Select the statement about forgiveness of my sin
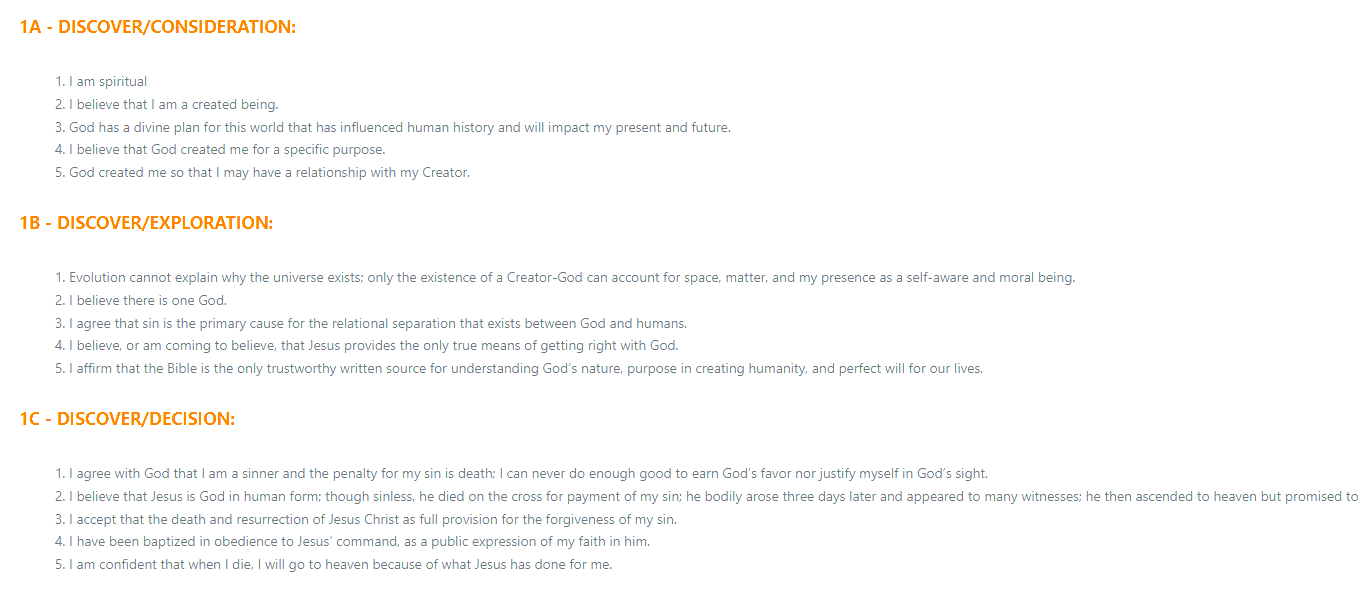This screenshot has width=1362, height=599. pyautogui.click(x=373, y=520)
